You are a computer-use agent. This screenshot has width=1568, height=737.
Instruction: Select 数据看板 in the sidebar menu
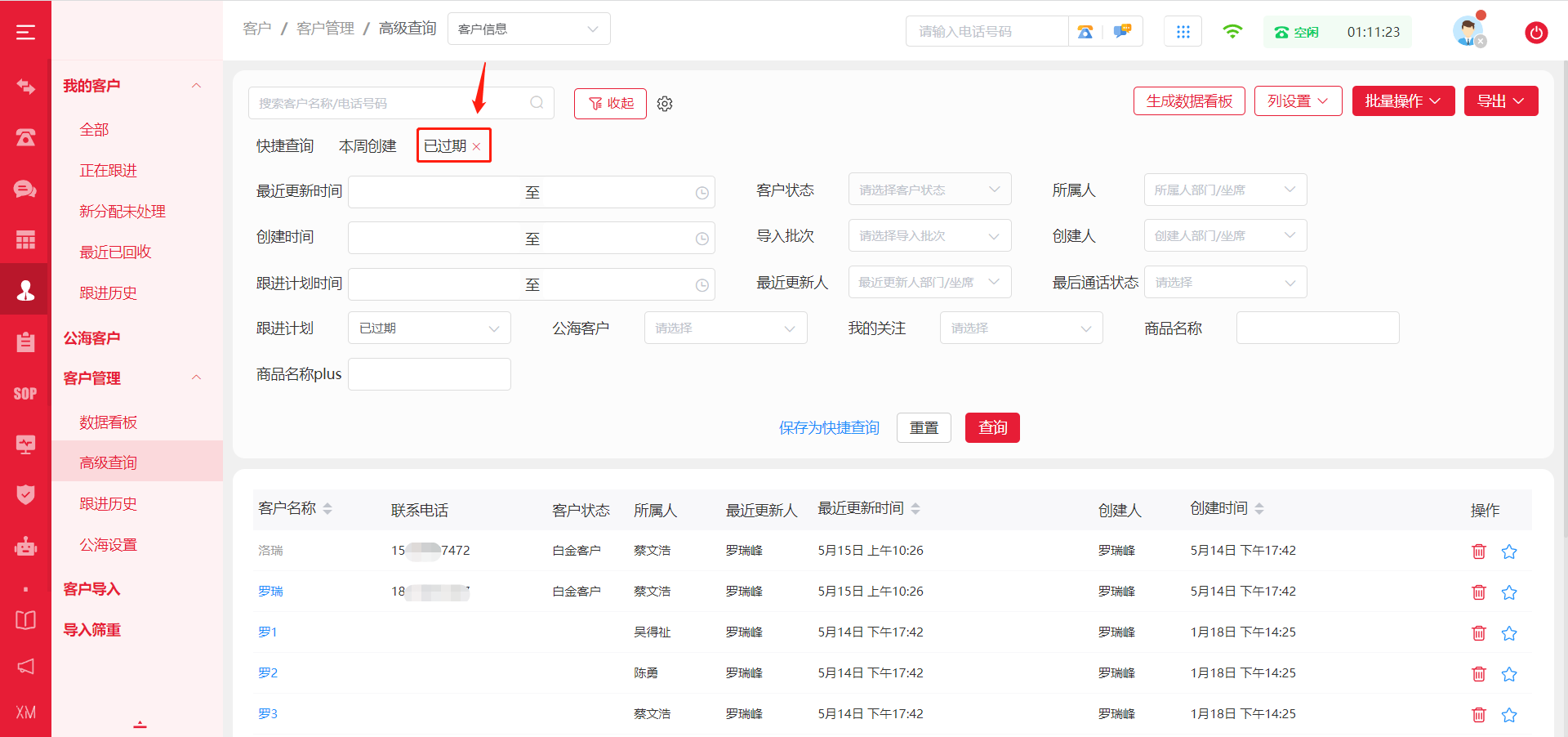[108, 422]
